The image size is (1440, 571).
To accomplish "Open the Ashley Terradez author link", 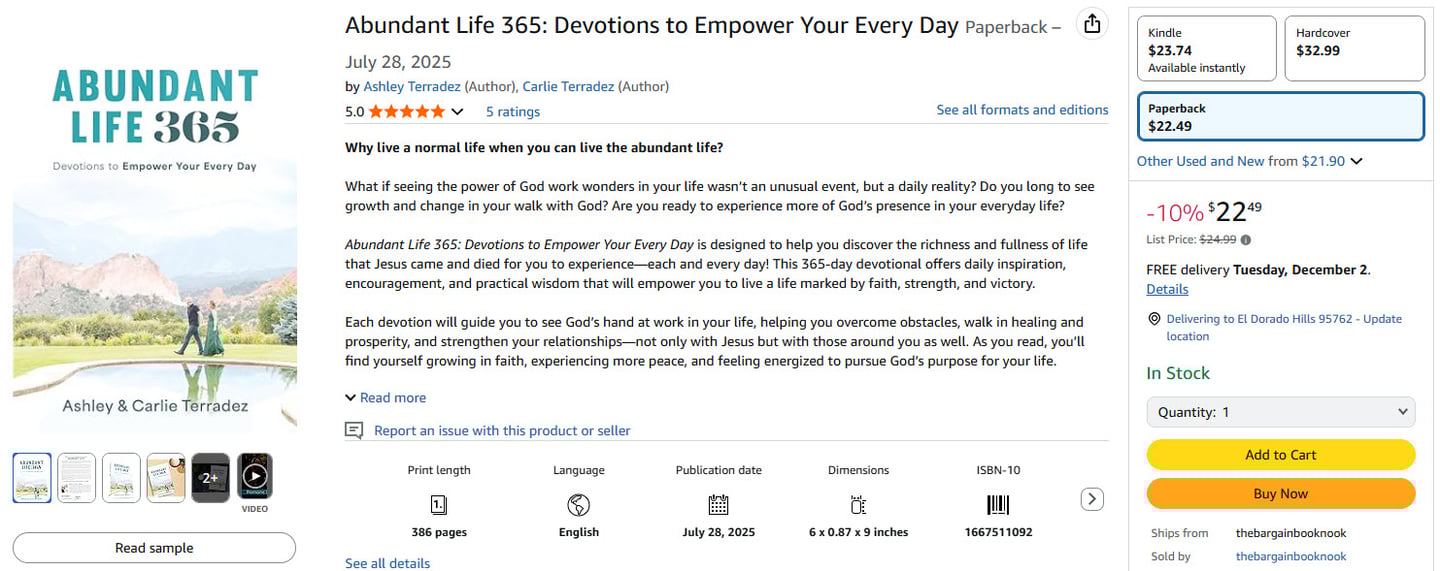I will click(x=412, y=87).
